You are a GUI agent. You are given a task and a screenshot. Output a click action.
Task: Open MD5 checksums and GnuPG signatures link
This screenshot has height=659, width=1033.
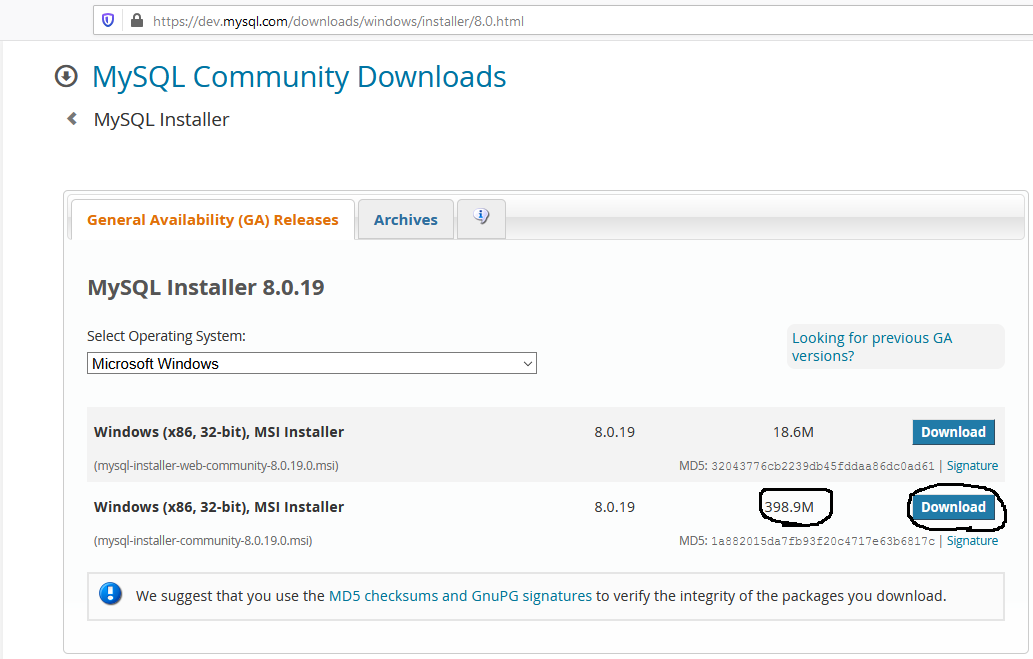tap(460, 596)
